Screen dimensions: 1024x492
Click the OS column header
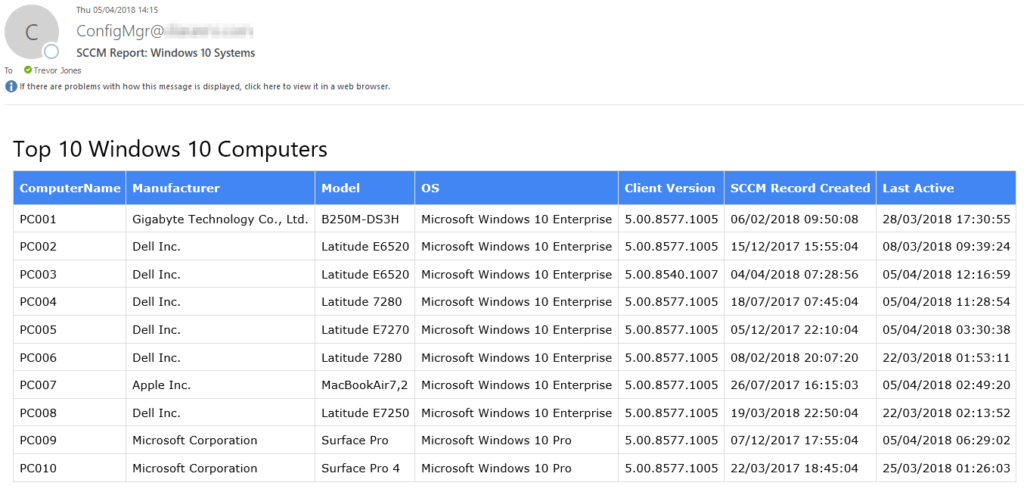pyautogui.click(x=517, y=188)
